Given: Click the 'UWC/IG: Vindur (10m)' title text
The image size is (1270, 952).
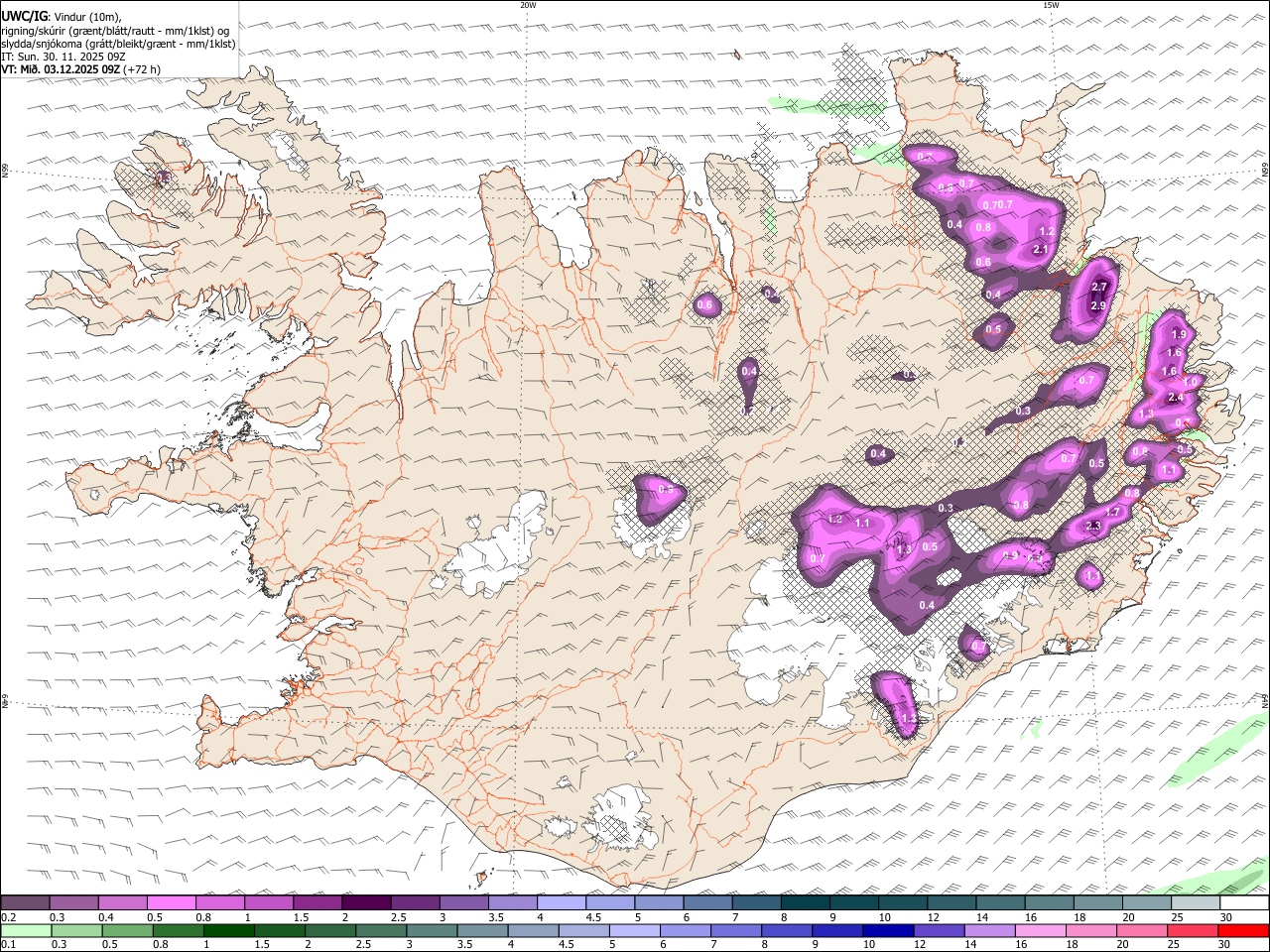Looking at the screenshot, I should 62,17.
